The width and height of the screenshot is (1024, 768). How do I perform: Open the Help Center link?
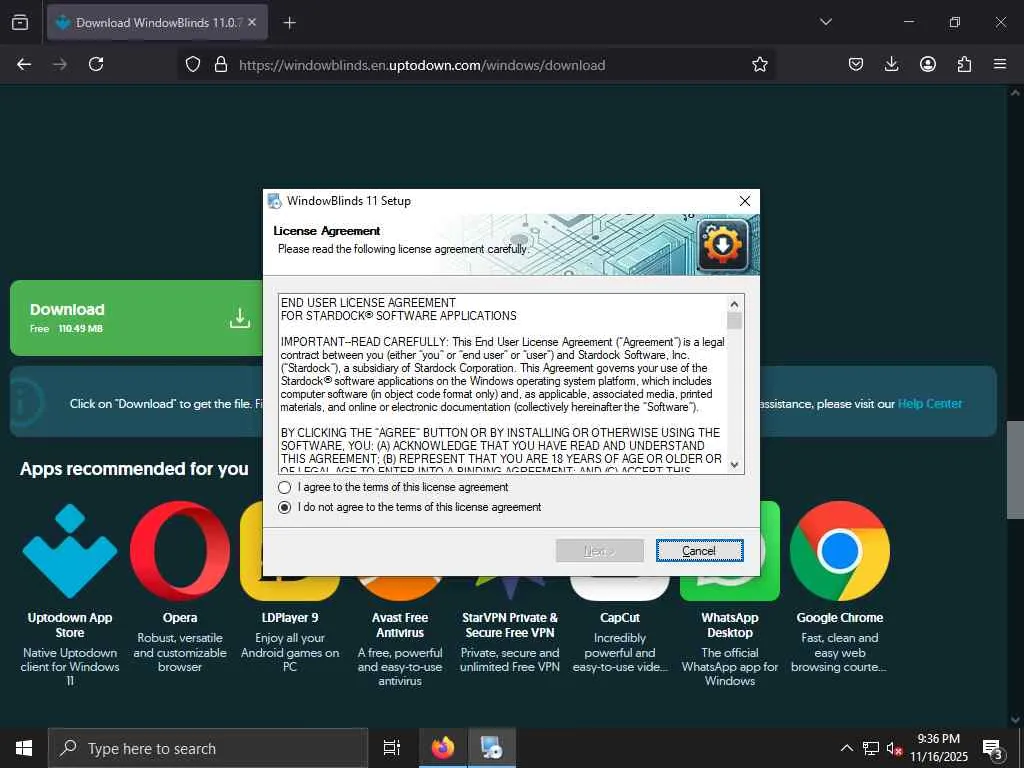(x=929, y=404)
